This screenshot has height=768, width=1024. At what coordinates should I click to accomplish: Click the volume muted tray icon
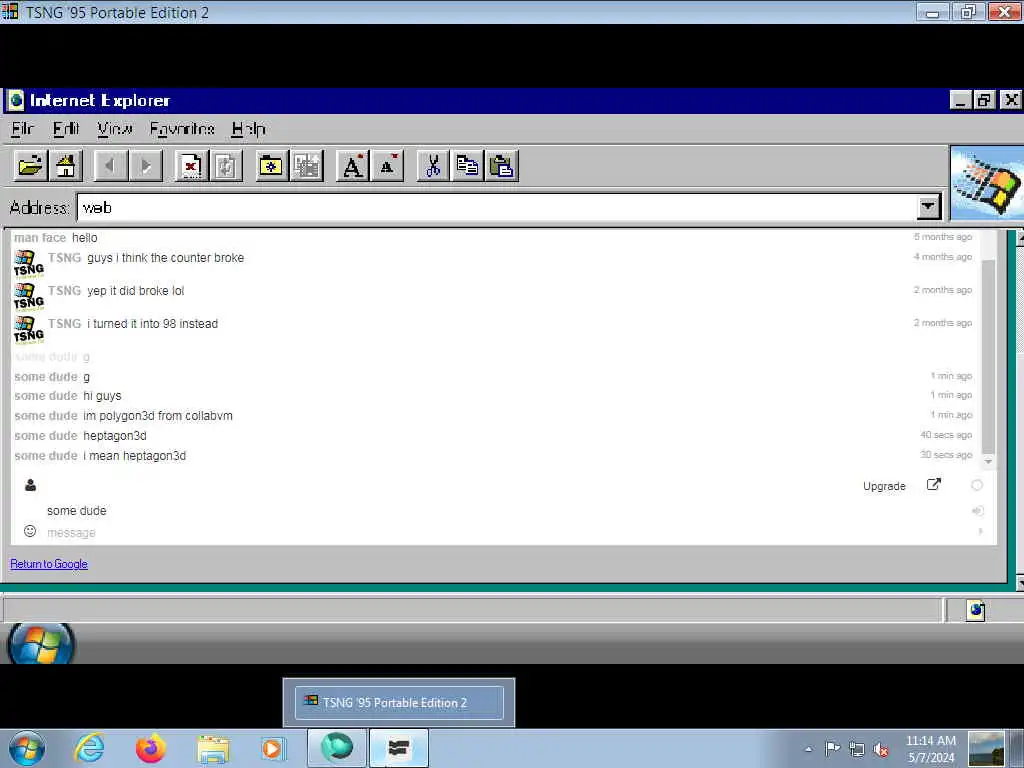point(881,750)
